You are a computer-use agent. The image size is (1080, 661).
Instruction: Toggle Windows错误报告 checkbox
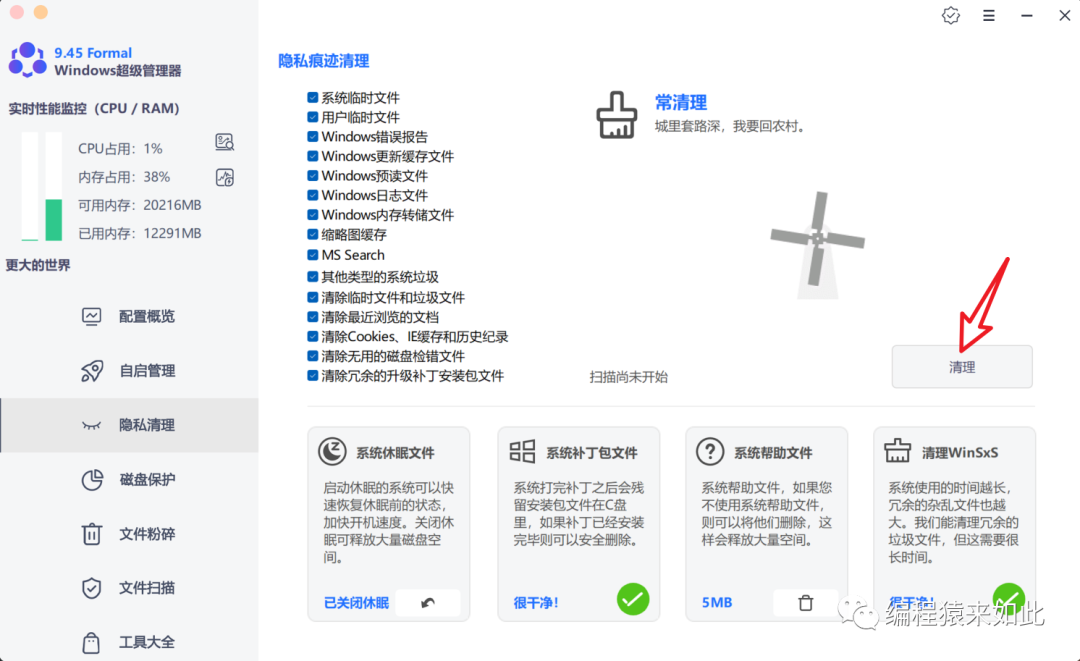313,136
